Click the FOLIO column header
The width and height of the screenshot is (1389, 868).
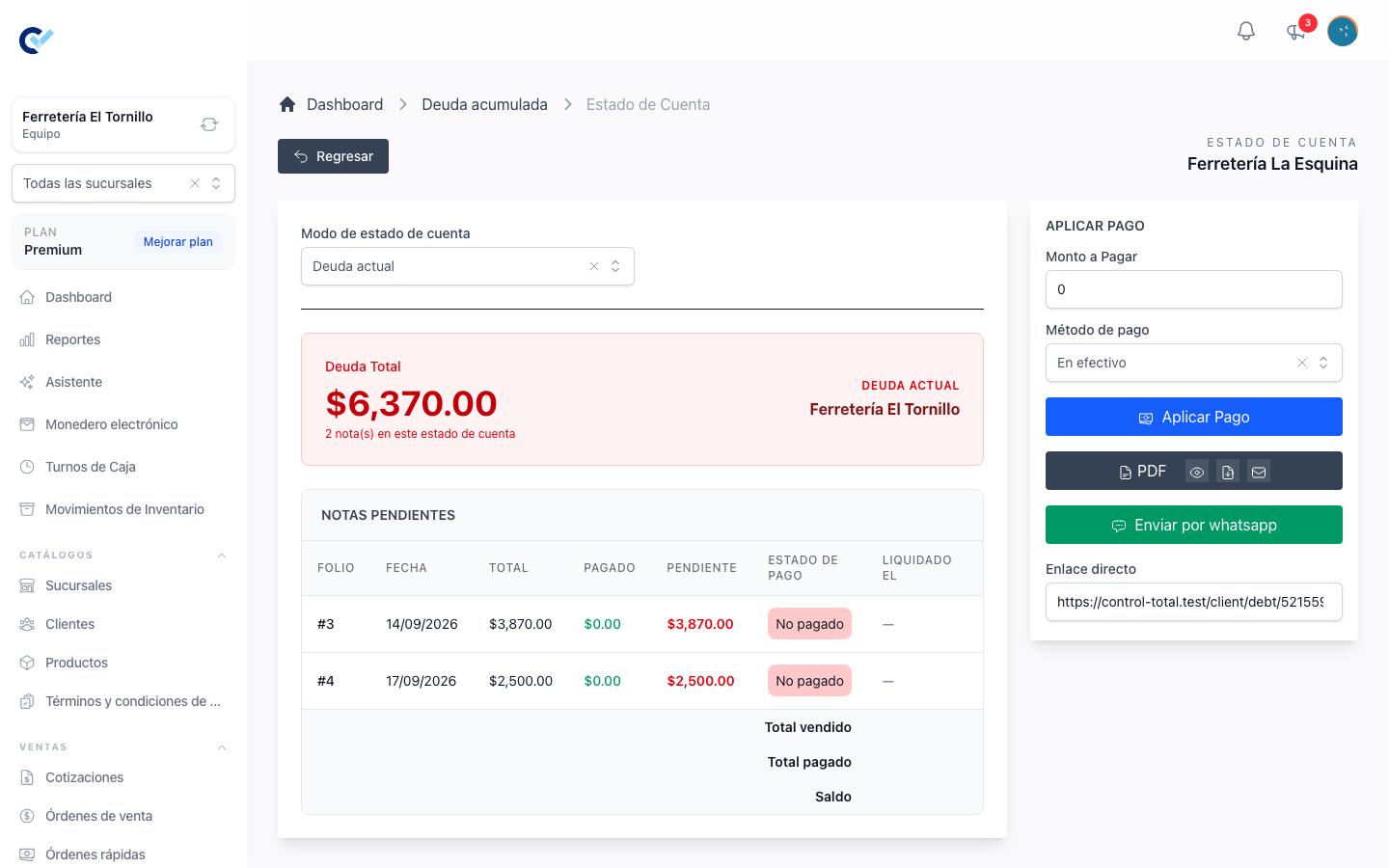[336, 568]
